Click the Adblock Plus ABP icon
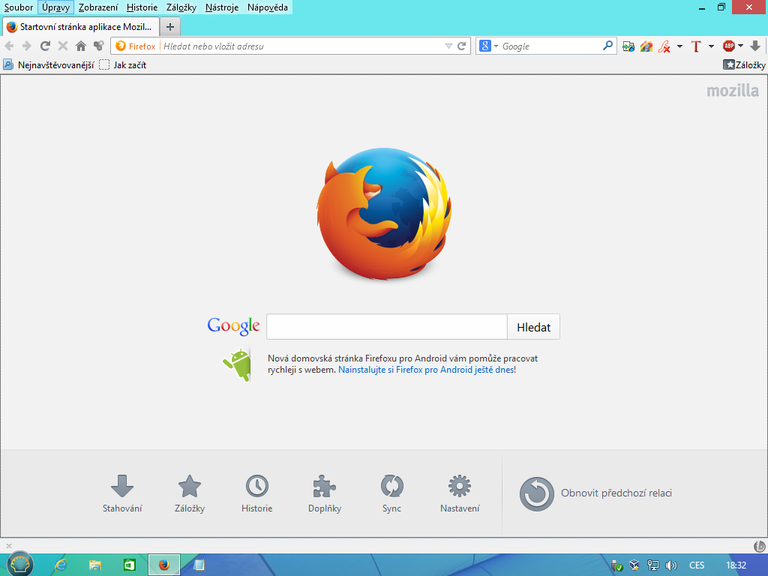Screen dimensions: 768x576 click(x=728, y=46)
